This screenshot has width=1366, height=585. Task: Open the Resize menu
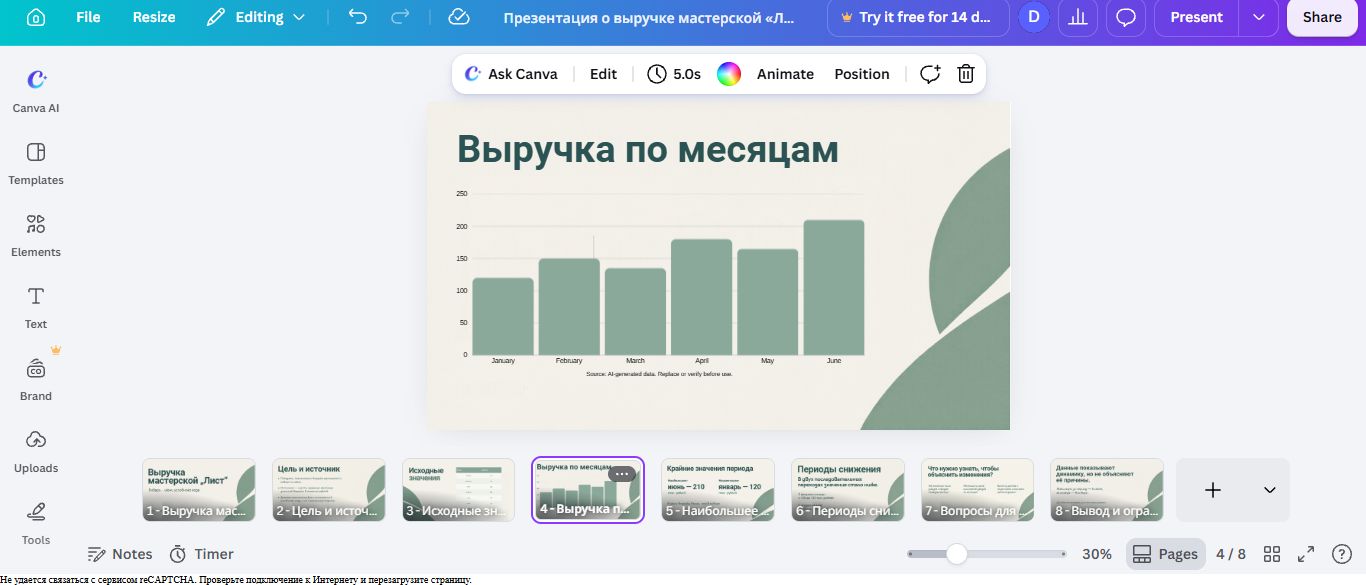tap(154, 17)
